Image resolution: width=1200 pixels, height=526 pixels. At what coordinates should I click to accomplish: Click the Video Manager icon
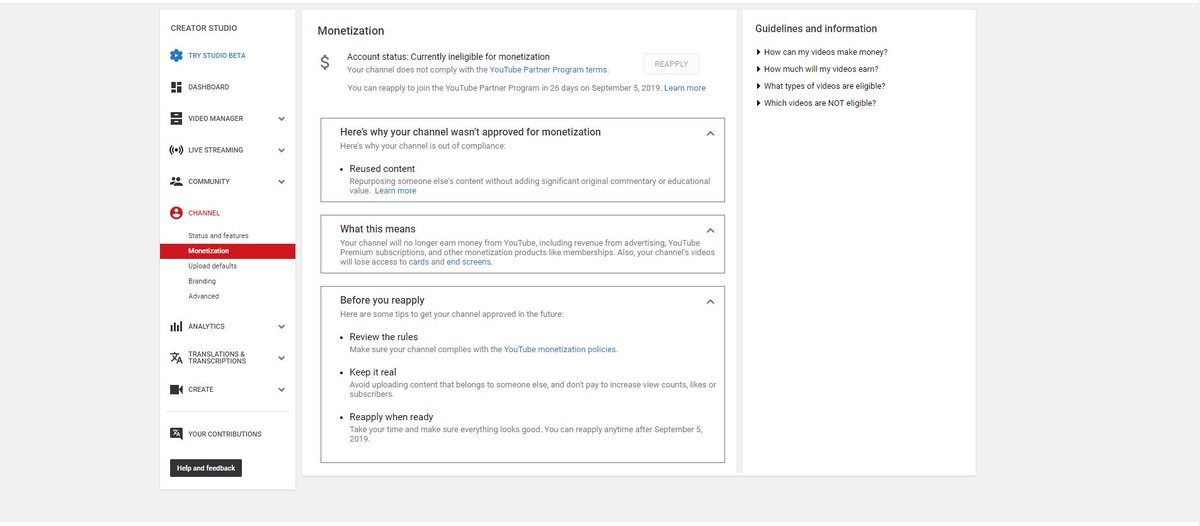tap(176, 118)
